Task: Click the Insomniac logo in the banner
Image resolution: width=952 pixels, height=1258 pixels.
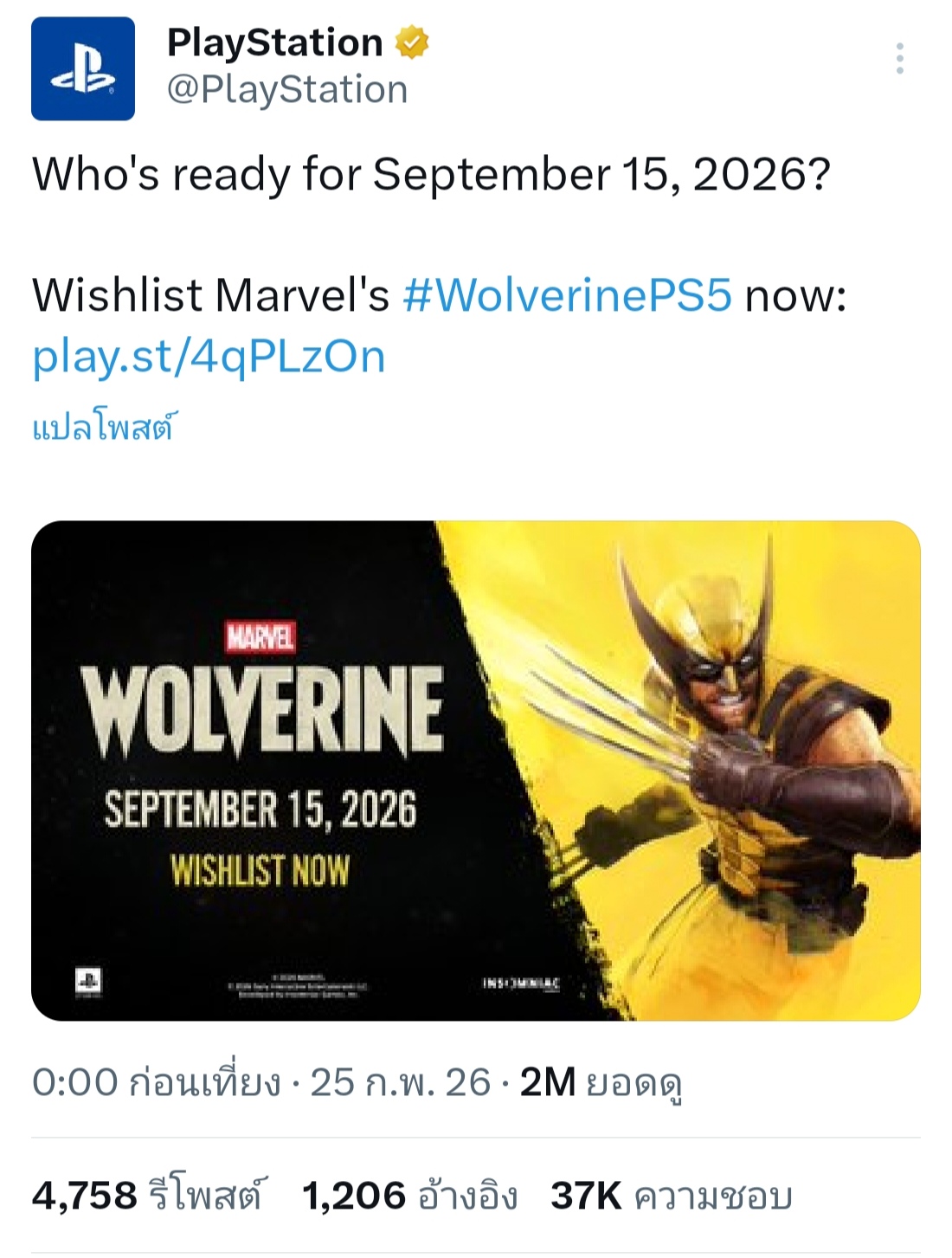Action: point(521,983)
